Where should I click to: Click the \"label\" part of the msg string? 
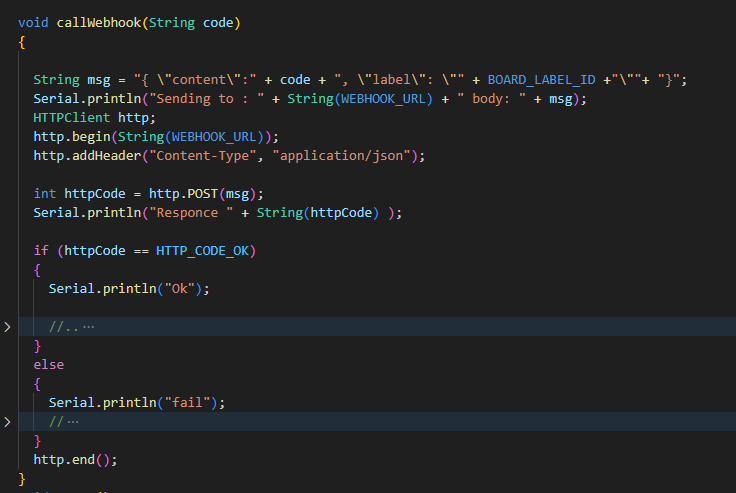(391, 80)
